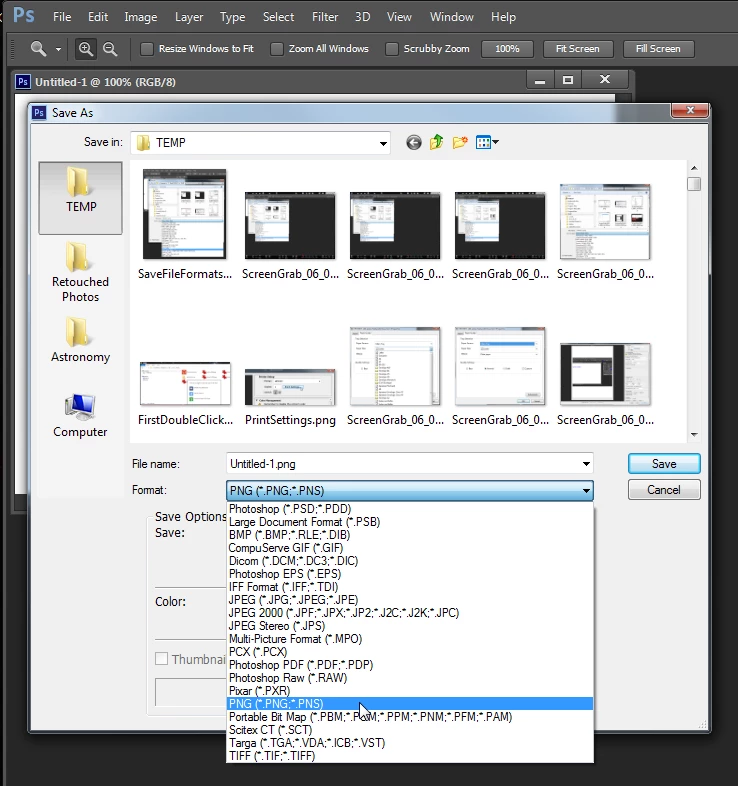Expand the Save in TEMP folder dropdown
Screen dimensions: 738x786
383,143
